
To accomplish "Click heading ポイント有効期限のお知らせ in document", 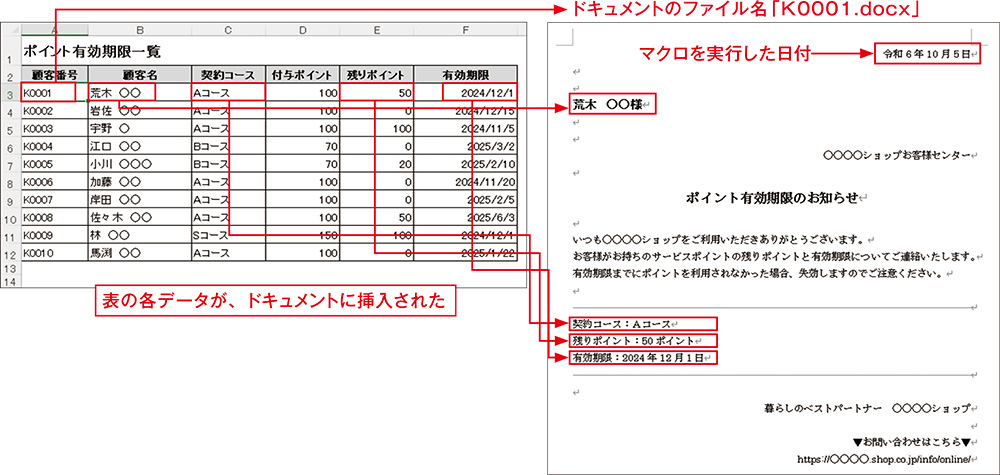I will click(x=772, y=198).
